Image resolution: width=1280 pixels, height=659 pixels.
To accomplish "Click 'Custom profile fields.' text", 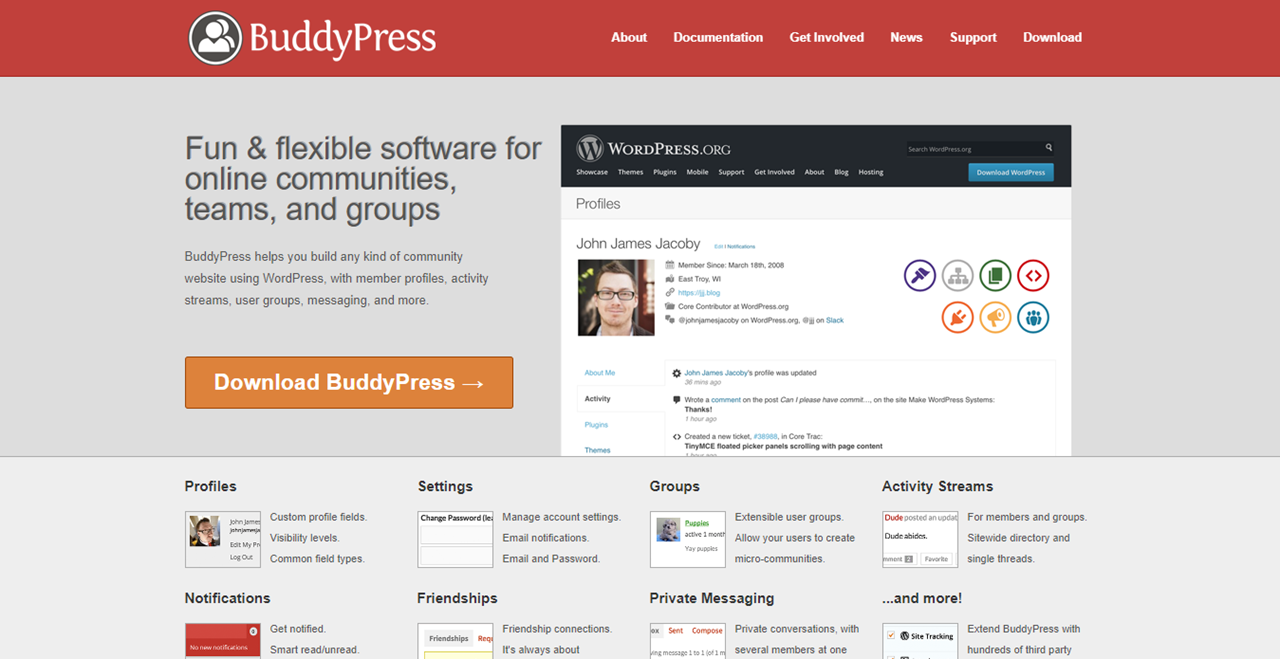I will click(318, 517).
